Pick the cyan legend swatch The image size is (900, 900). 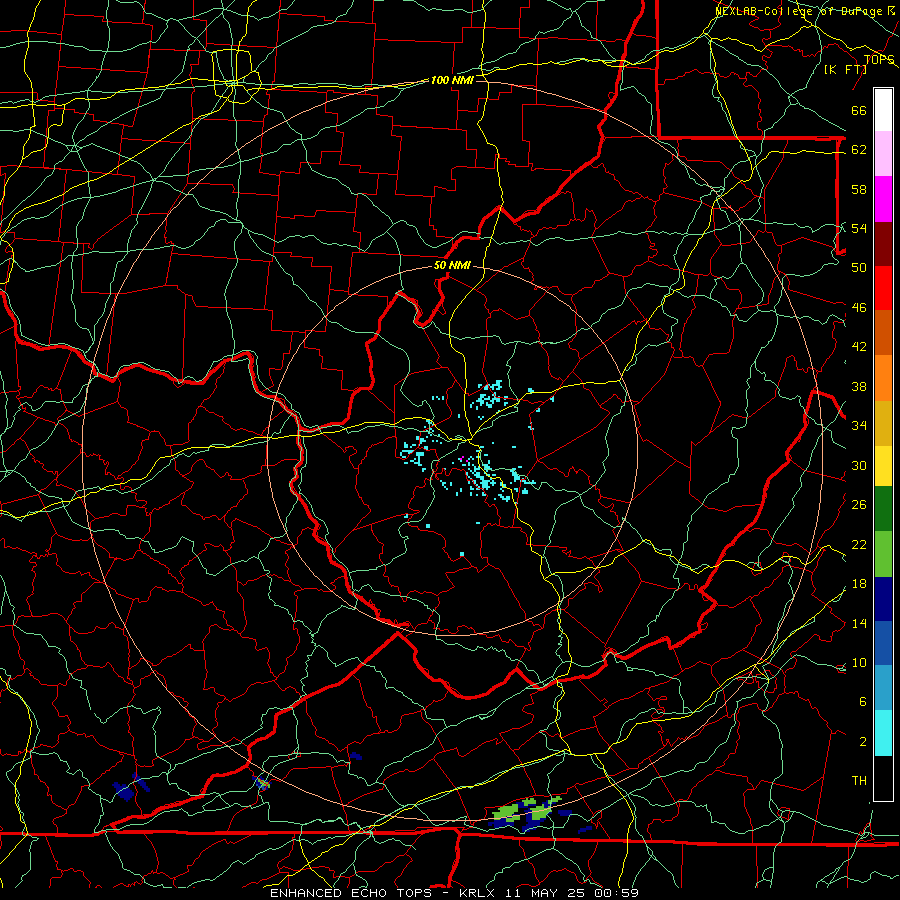883,733
